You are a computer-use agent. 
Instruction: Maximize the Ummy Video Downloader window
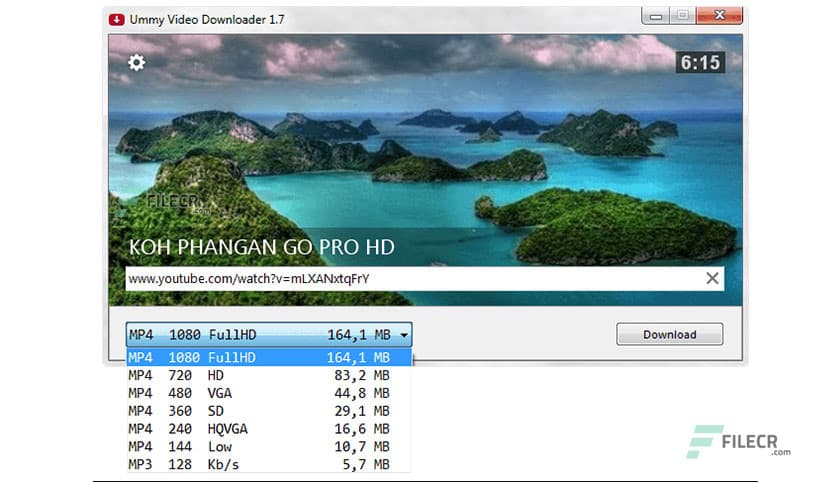(x=682, y=15)
